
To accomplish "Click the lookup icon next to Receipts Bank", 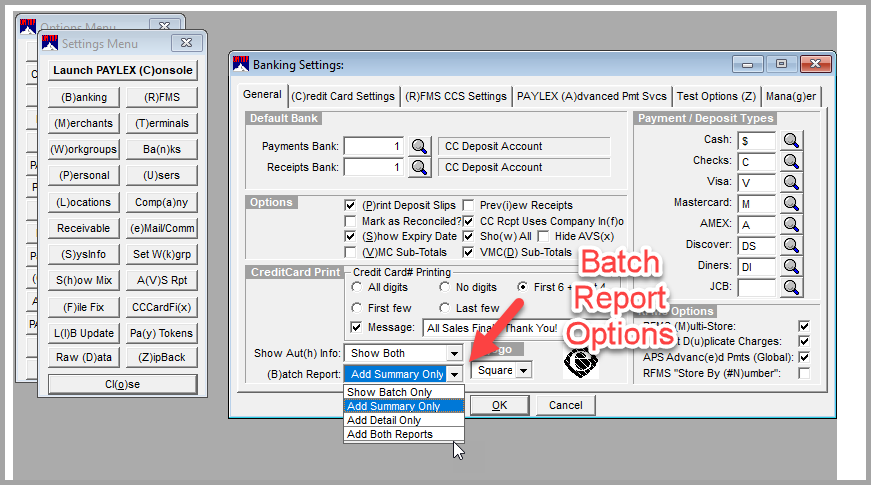I will (418, 167).
